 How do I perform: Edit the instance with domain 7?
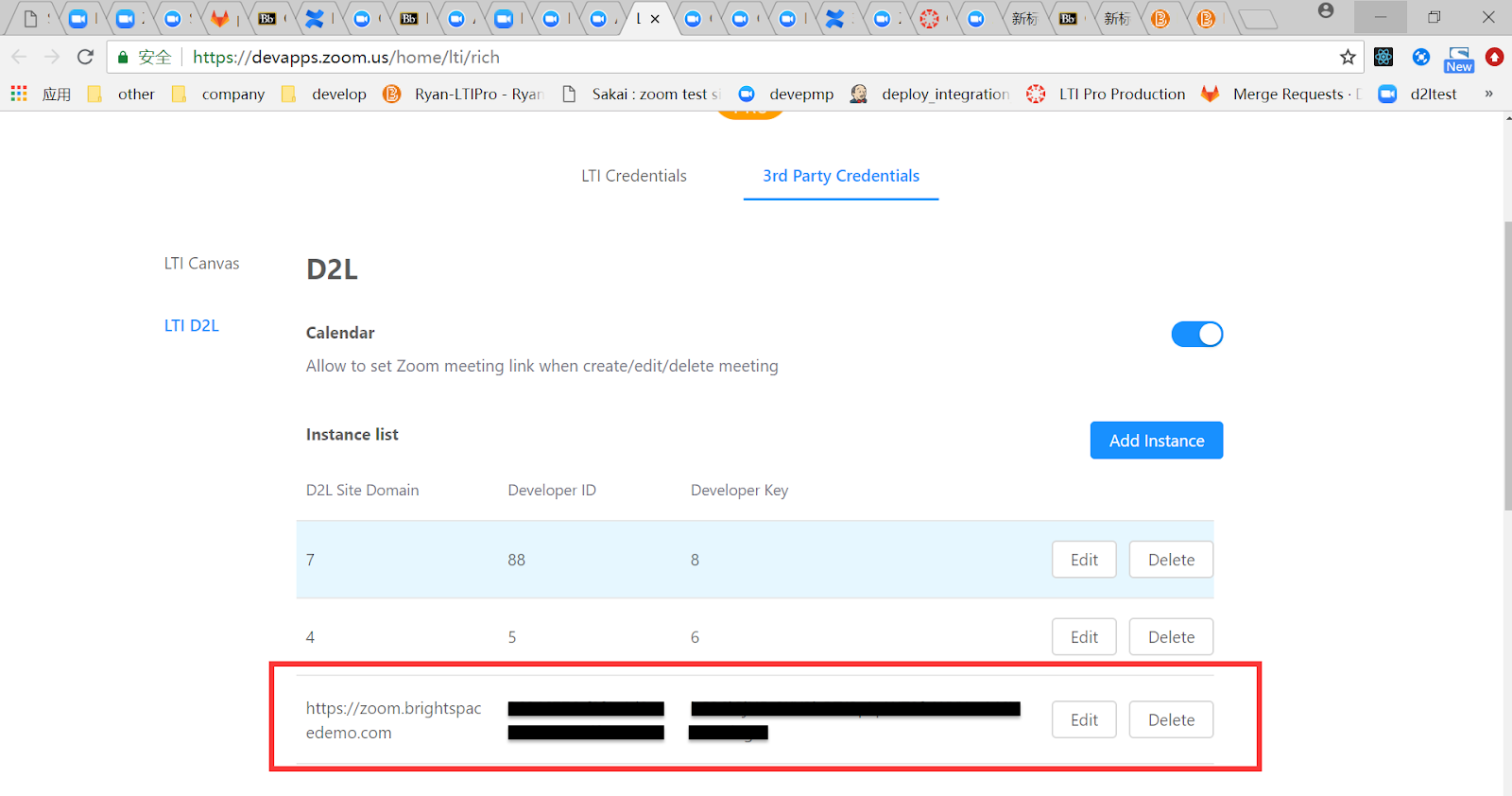1084,560
